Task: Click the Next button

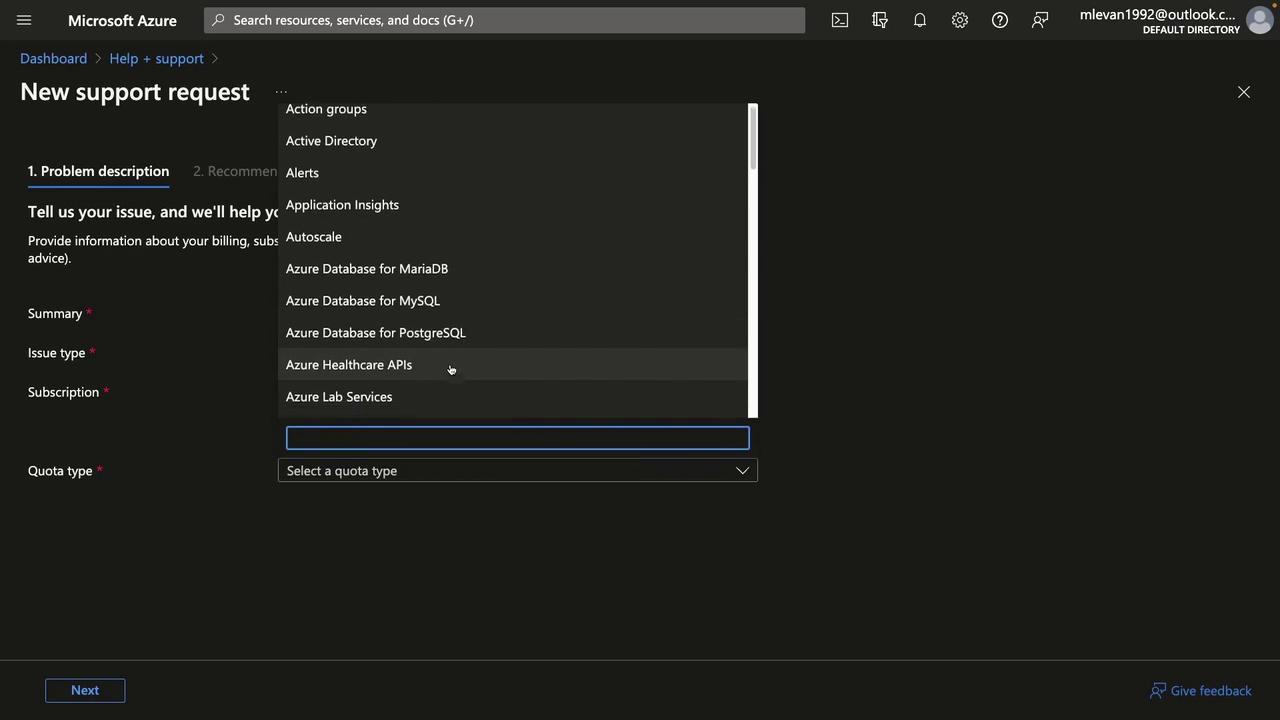Action: click(x=85, y=690)
